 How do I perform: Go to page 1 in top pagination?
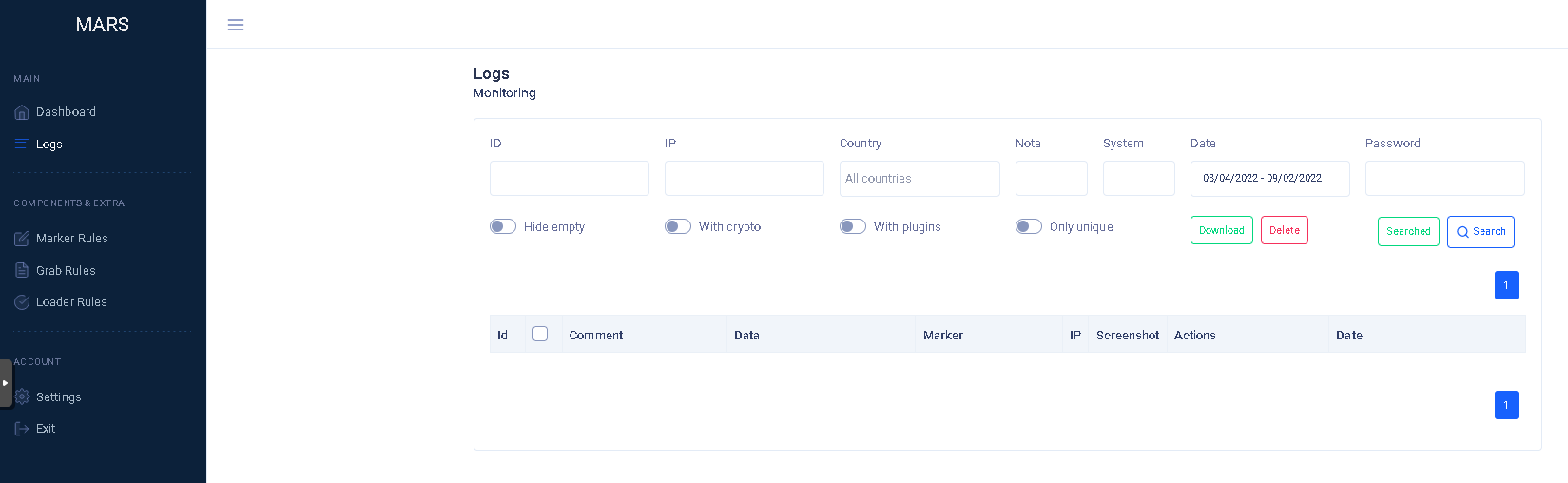point(1506,285)
